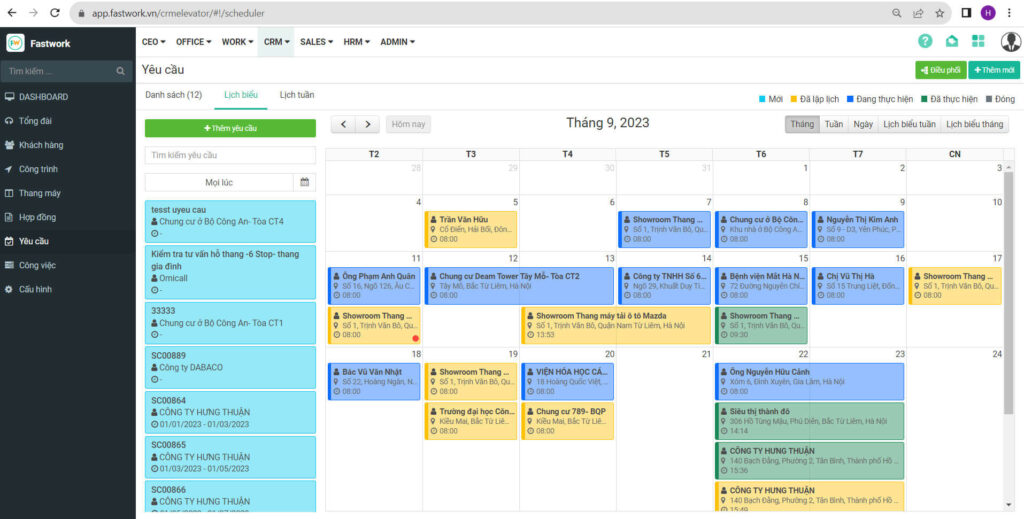Open Thang máy in the sidebar
The height and width of the screenshot is (519, 1024).
(x=33, y=193)
